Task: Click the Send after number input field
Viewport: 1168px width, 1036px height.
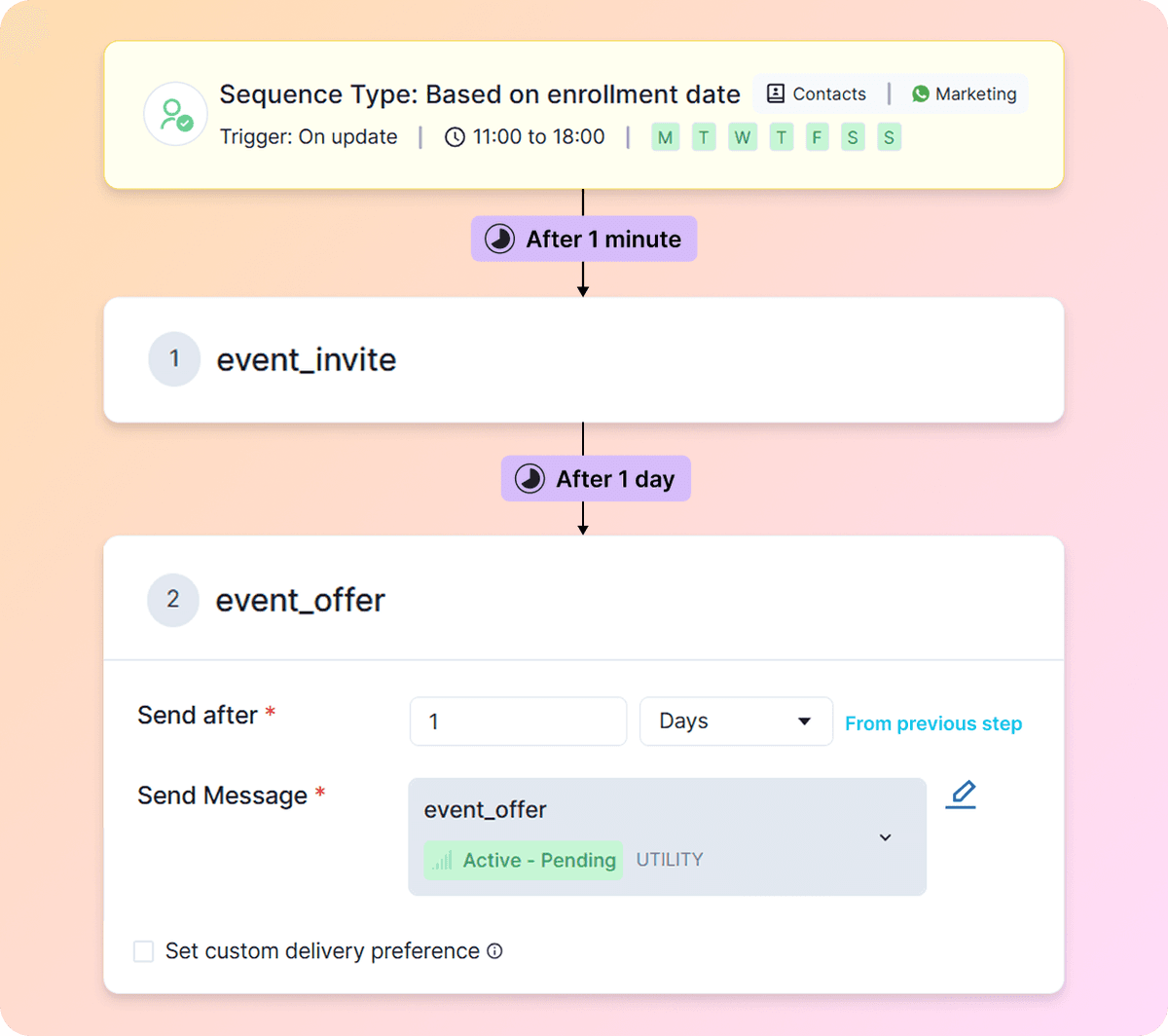Action: point(518,721)
